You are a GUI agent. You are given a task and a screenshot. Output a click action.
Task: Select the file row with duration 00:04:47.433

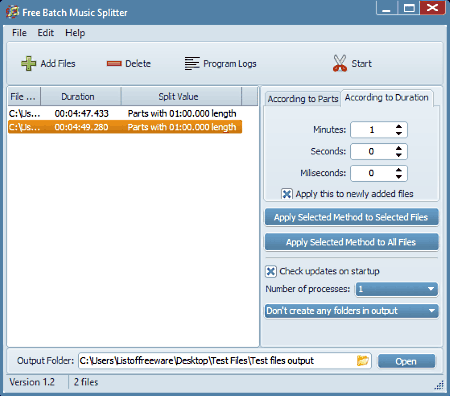click(x=125, y=114)
